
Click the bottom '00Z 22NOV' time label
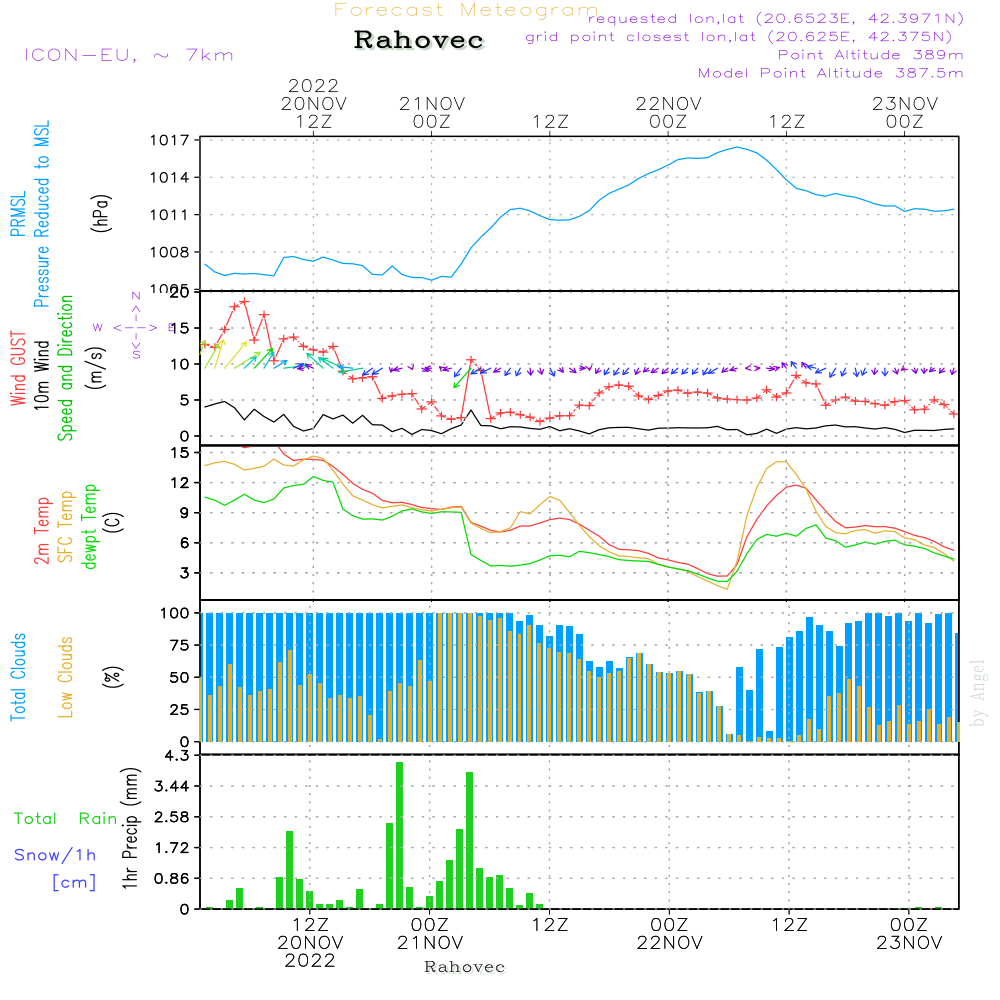[670, 934]
